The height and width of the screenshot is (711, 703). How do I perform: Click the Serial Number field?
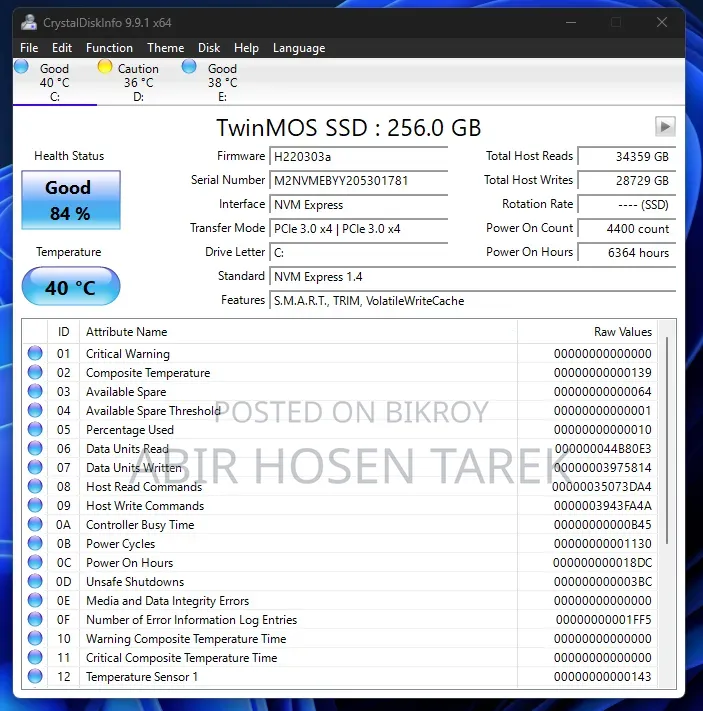(359, 181)
